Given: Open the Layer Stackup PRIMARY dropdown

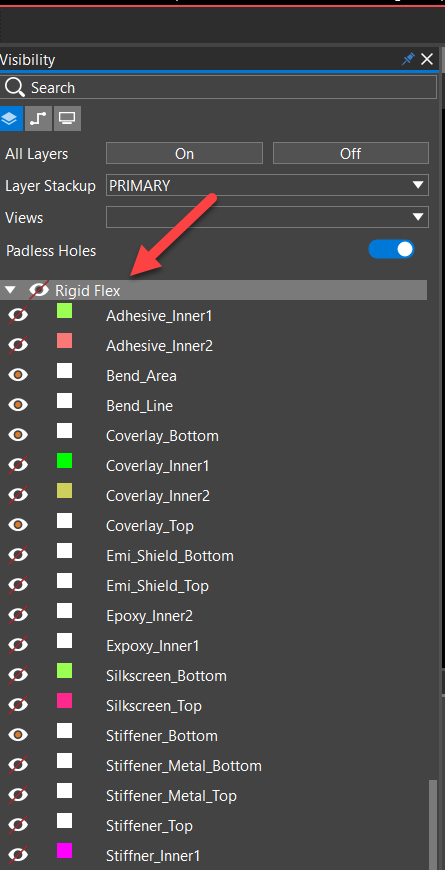Looking at the screenshot, I should (267, 185).
